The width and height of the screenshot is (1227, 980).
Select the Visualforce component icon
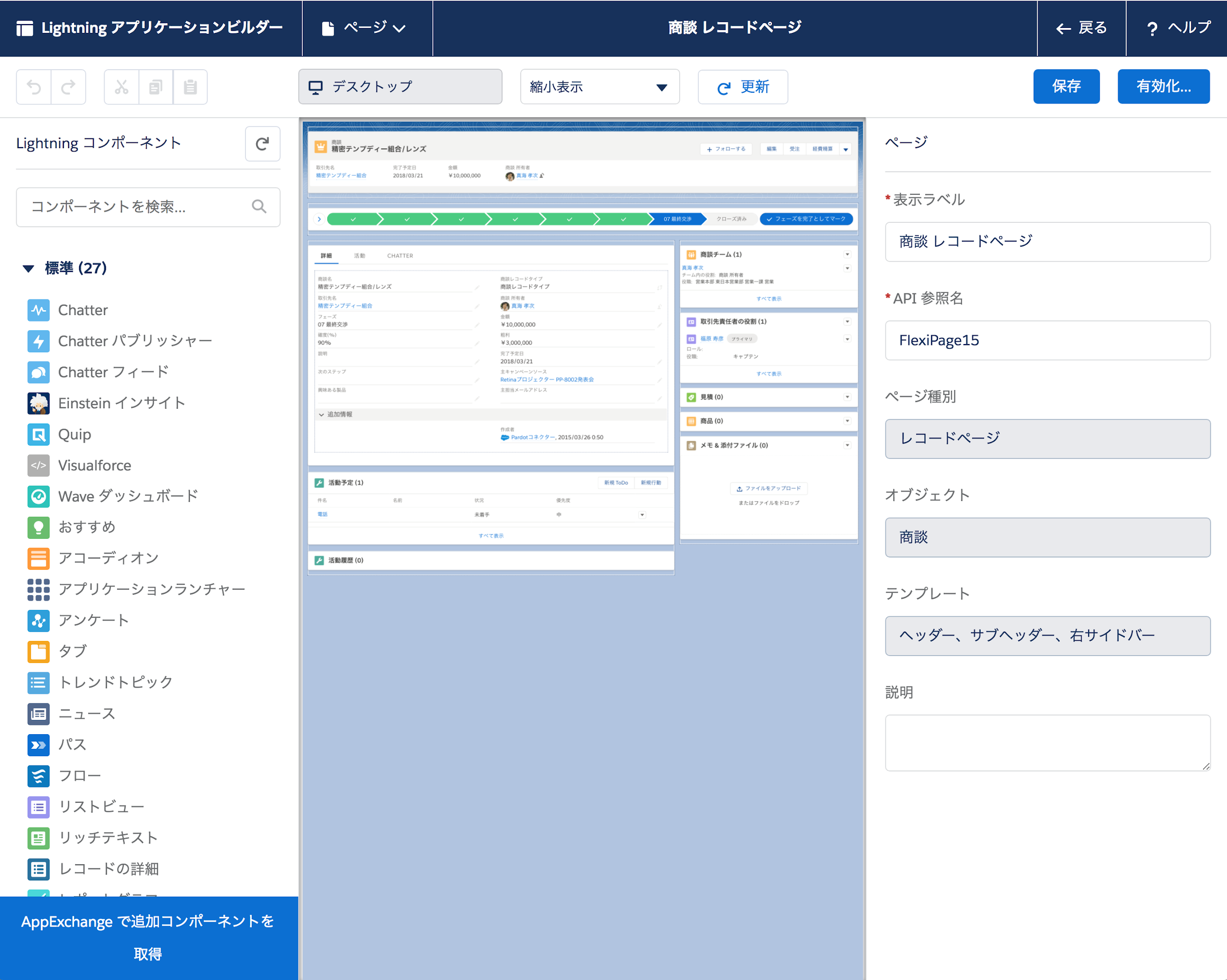pyautogui.click(x=38, y=465)
